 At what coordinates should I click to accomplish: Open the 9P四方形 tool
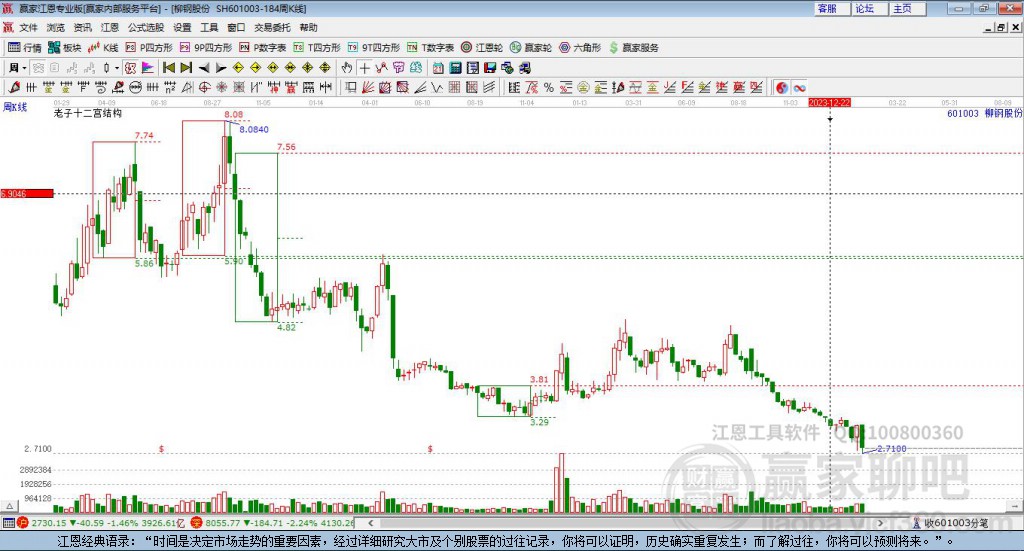click(x=206, y=48)
